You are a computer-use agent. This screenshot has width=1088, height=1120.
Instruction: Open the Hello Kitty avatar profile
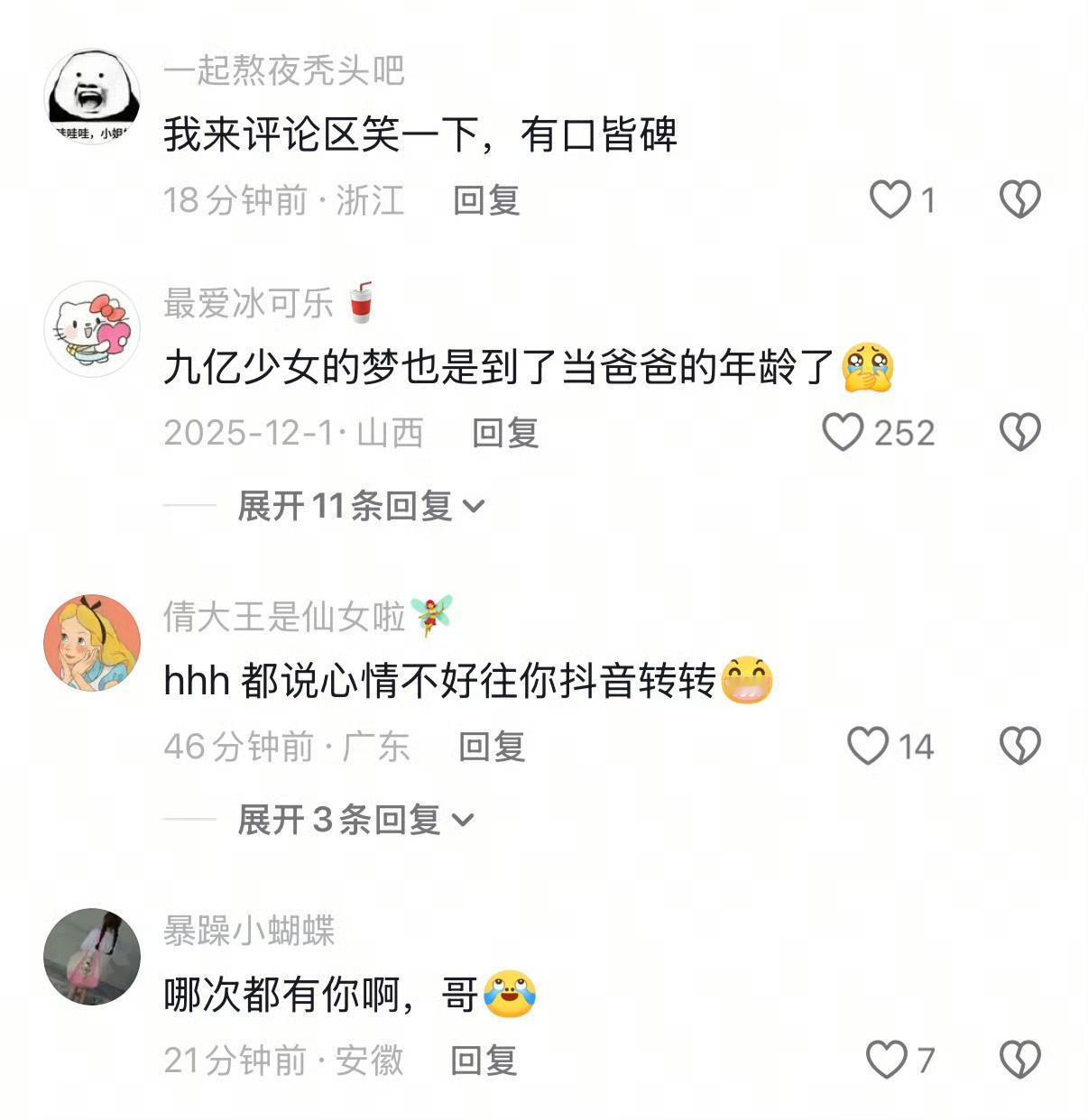(x=92, y=329)
